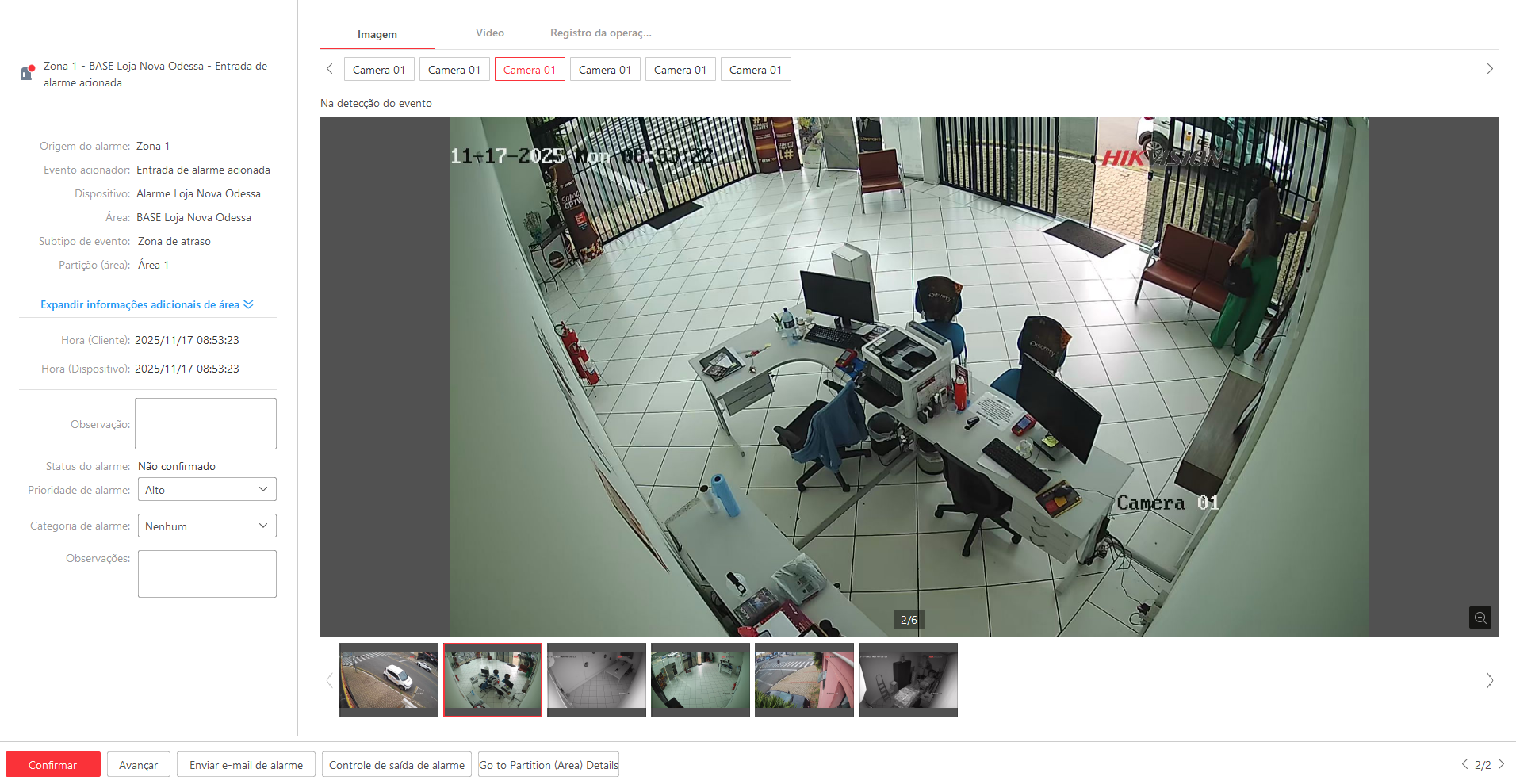
Task: Go to previous thumbnails with left chevron
Action: tap(329, 680)
